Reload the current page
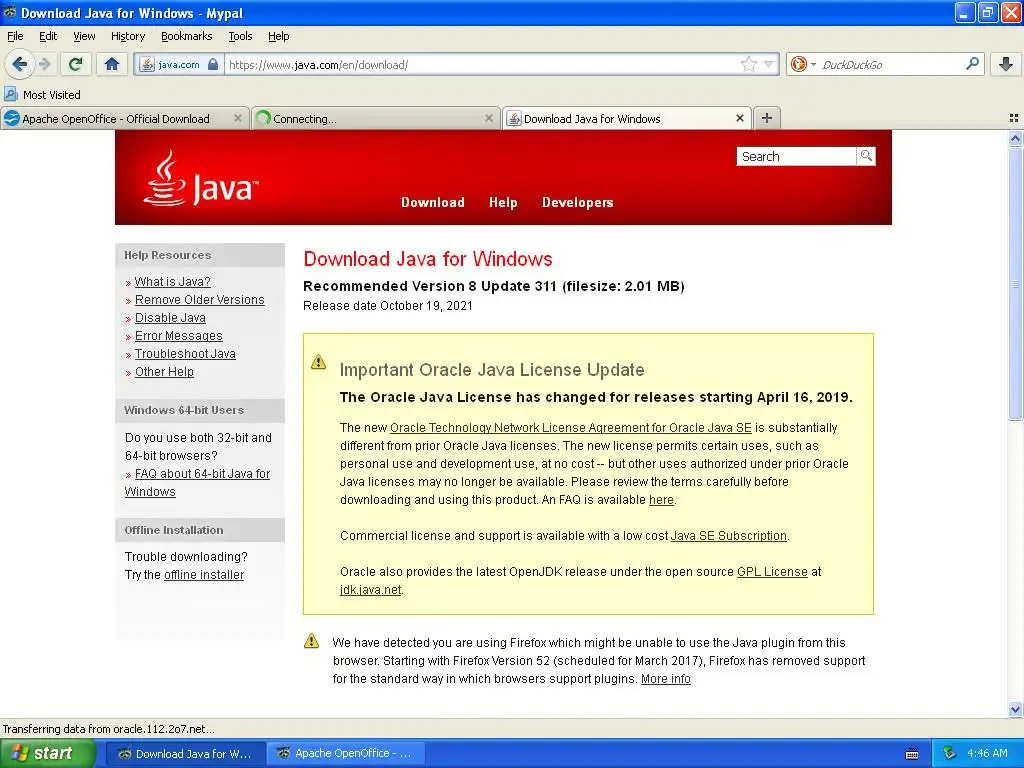 coord(76,64)
